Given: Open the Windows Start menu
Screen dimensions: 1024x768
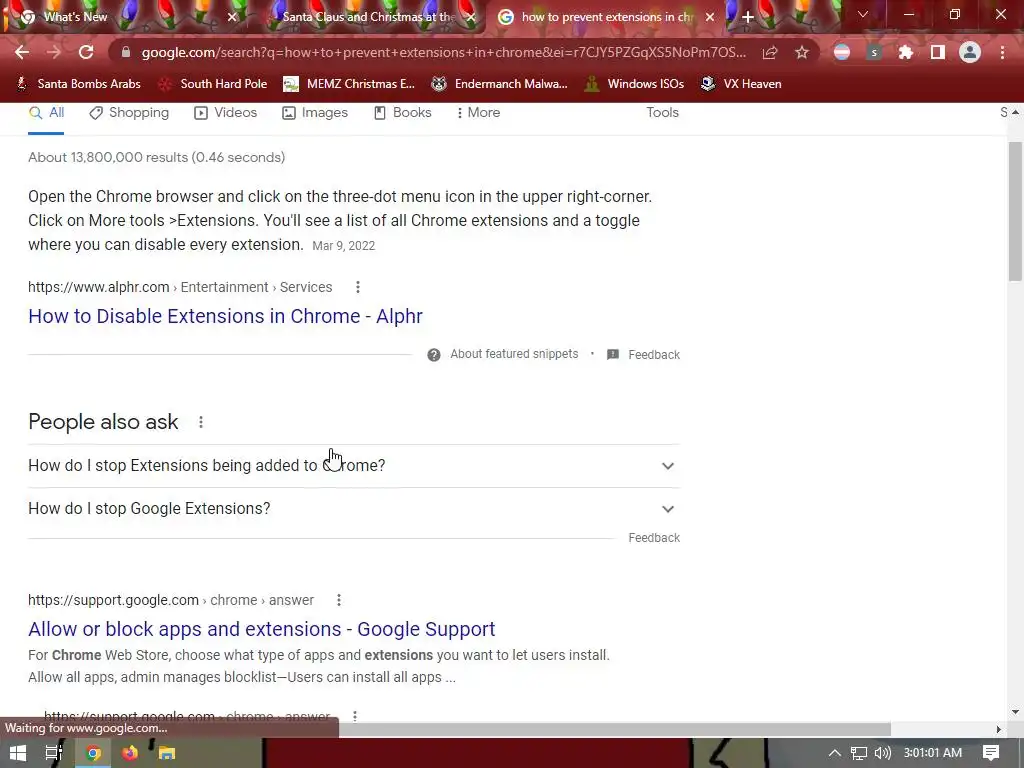Looking at the screenshot, I should pyautogui.click(x=18, y=754).
